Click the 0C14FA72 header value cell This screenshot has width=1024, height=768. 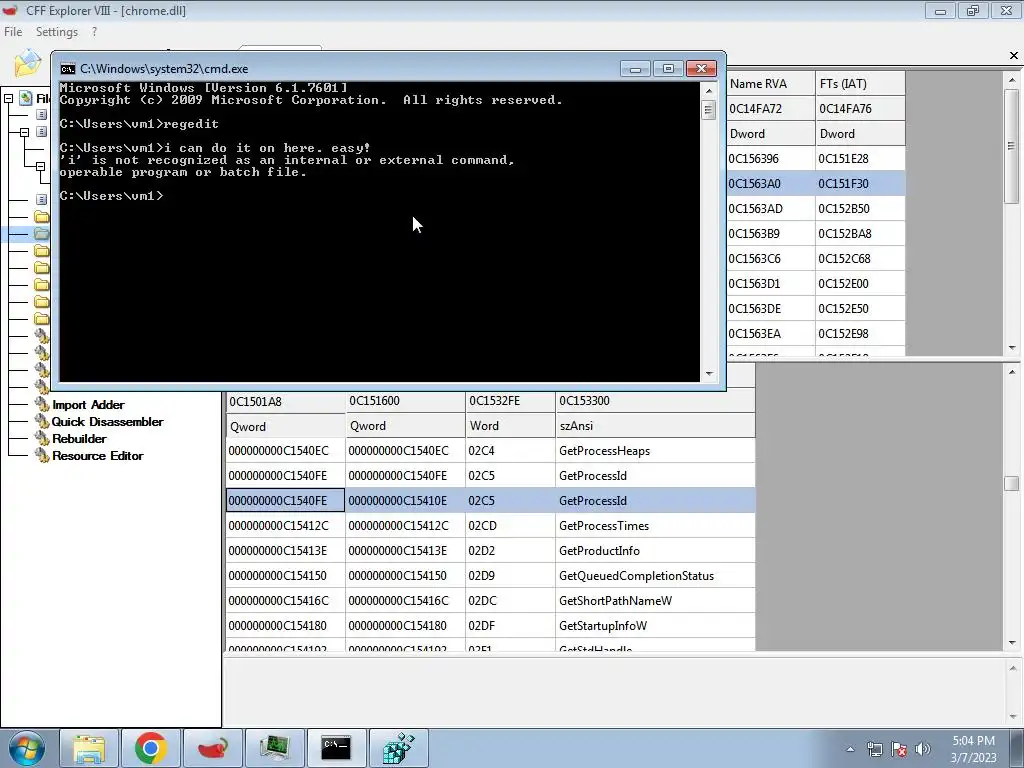pyautogui.click(x=771, y=108)
